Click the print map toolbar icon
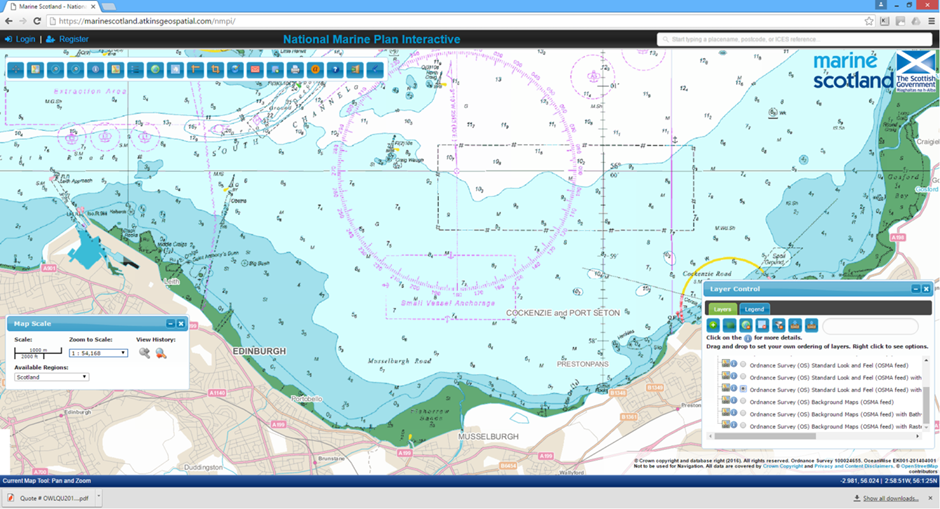Image resolution: width=940 pixels, height=509 pixels. pos(295,70)
